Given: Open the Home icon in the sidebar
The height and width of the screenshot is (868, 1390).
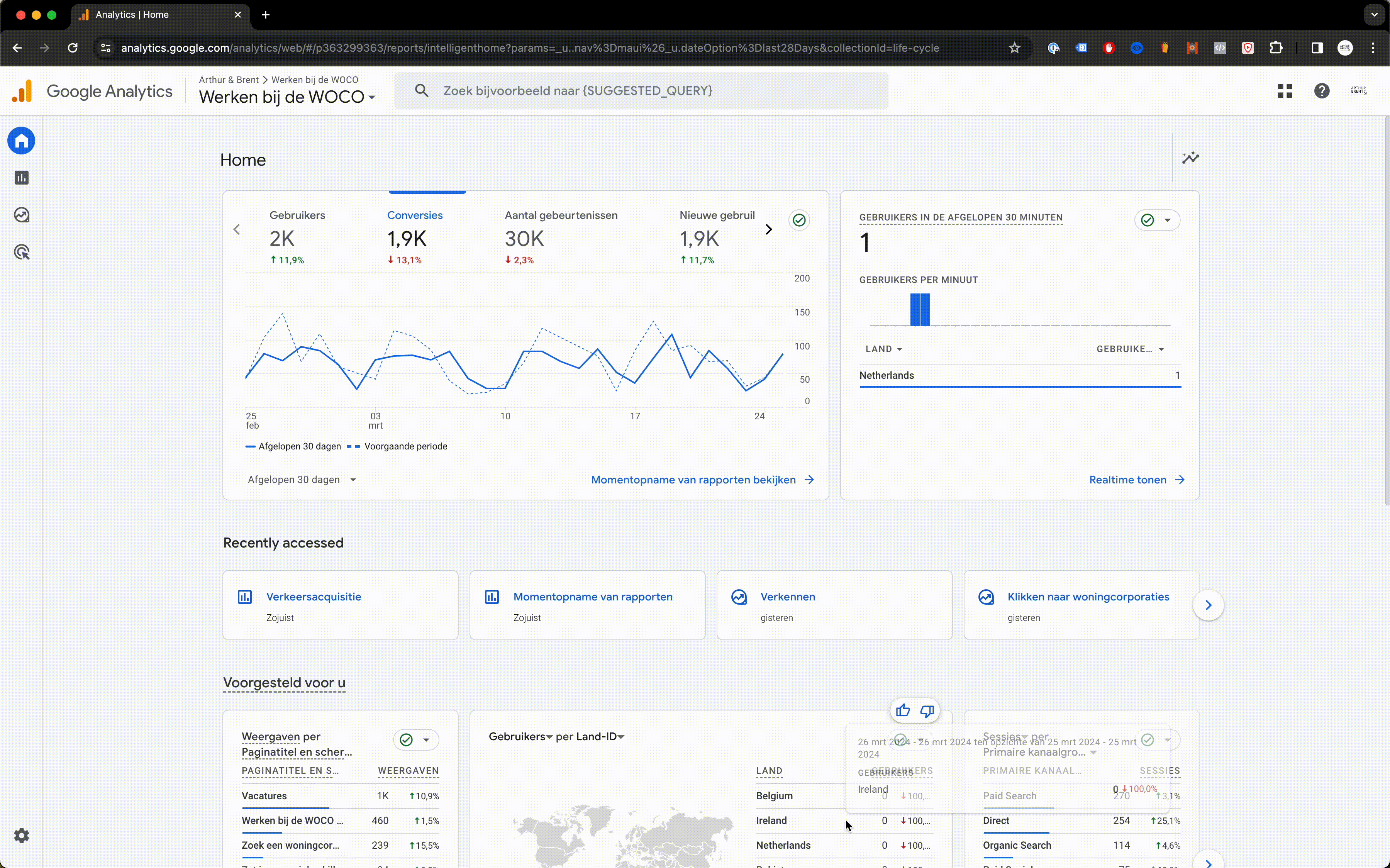Looking at the screenshot, I should (21, 141).
